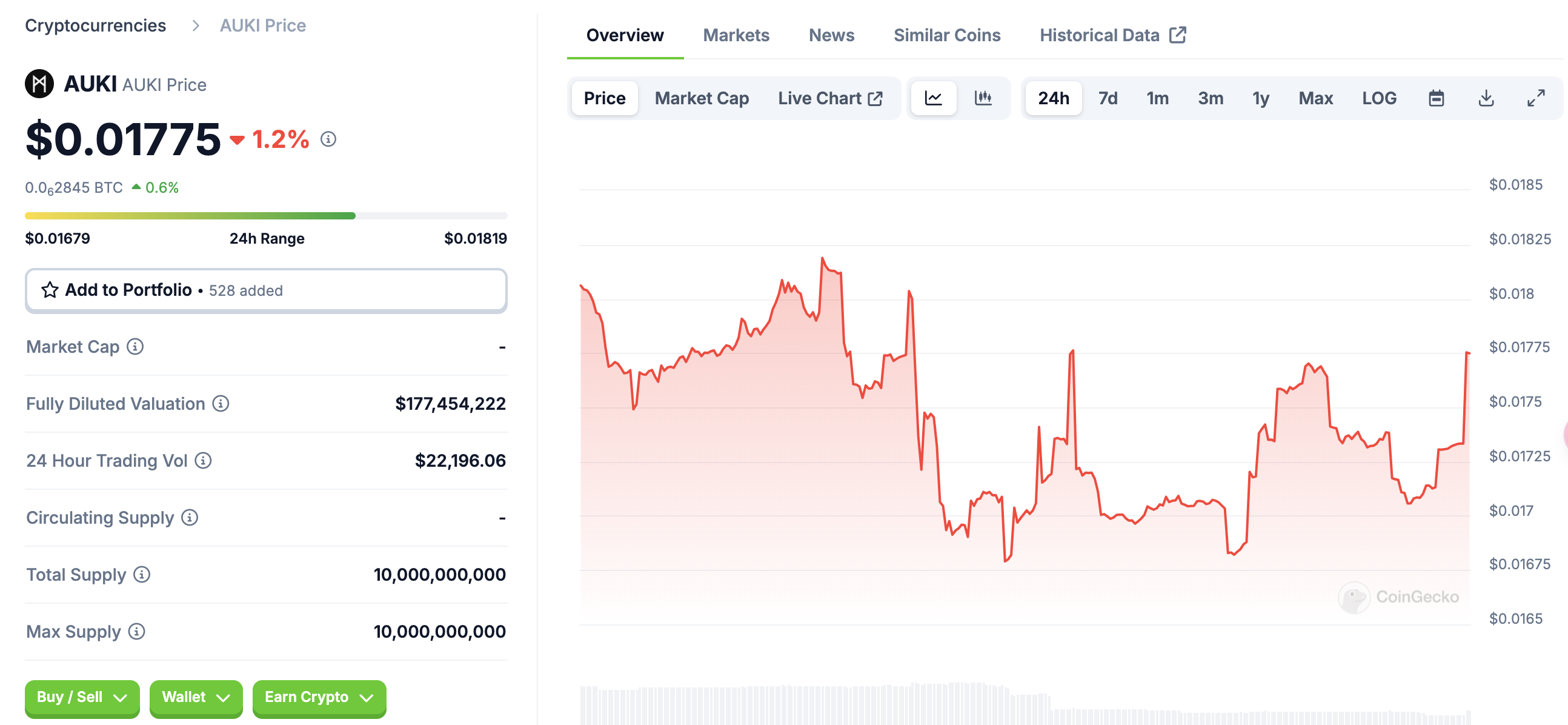Open the Earn Crypto dropdown
Screen dimensions: 1568x725
point(318,697)
